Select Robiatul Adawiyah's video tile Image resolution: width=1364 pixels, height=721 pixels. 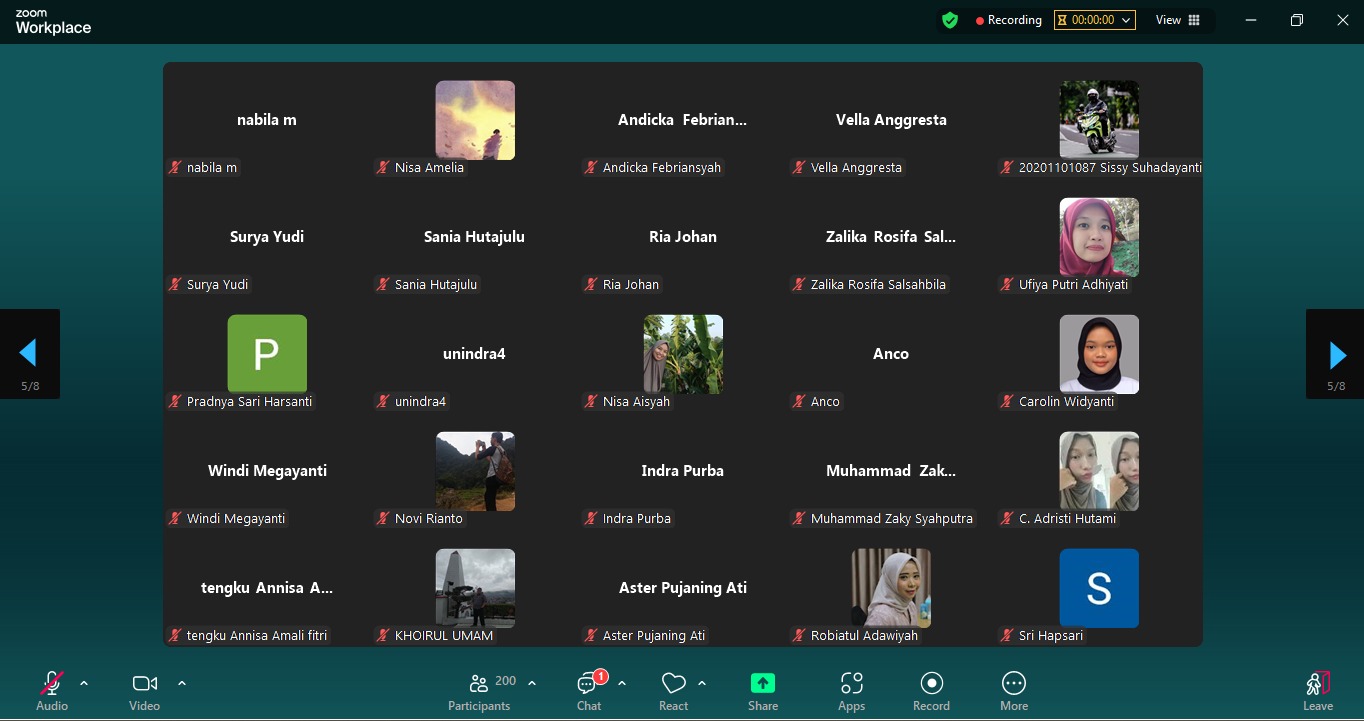pyautogui.click(x=891, y=588)
